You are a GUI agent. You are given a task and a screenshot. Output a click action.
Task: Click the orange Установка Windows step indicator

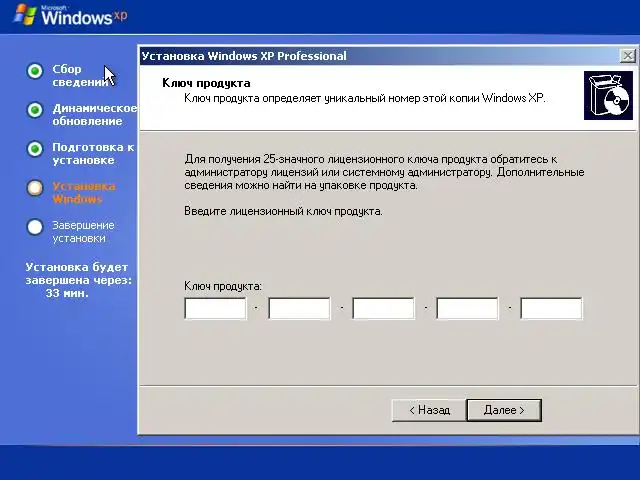(x=35, y=188)
